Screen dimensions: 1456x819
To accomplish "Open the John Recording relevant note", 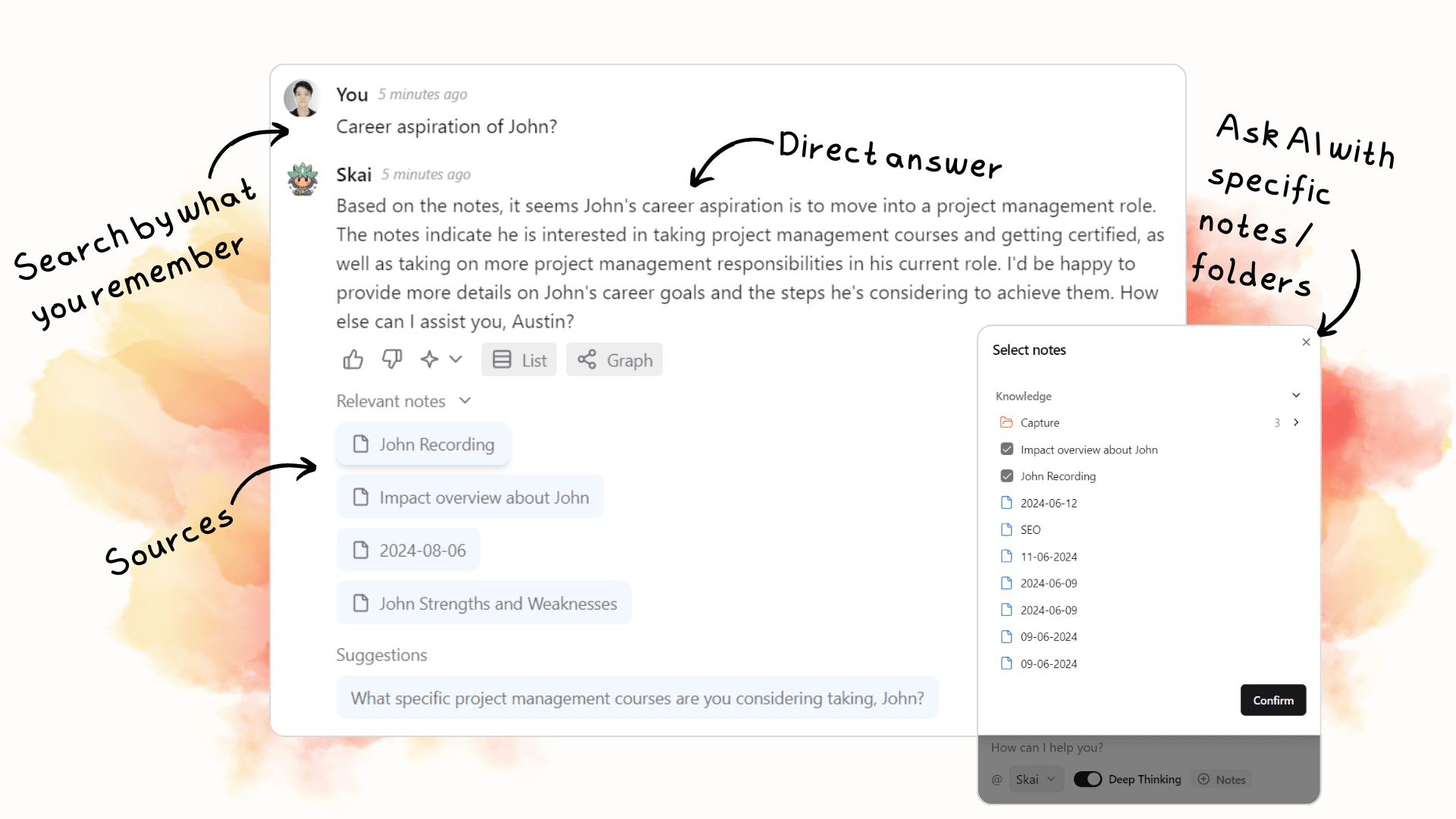I will tap(424, 444).
